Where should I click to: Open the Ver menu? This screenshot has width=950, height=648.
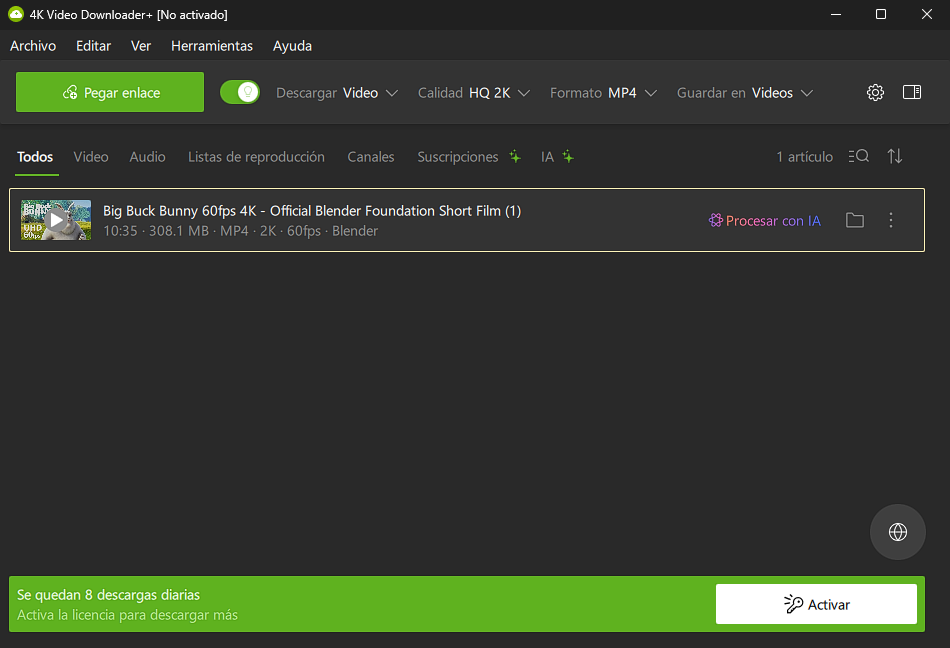(141, 46)
